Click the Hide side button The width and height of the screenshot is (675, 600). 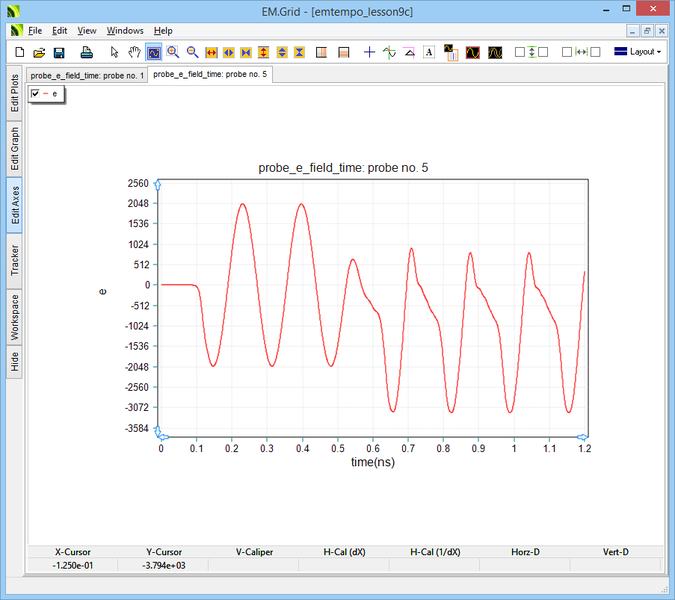click(15, 362)
